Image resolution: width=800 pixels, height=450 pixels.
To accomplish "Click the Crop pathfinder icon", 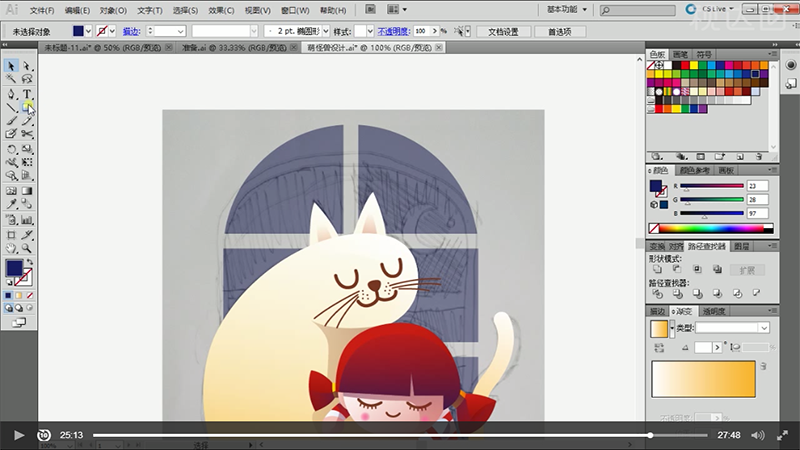I will (717, 293).
